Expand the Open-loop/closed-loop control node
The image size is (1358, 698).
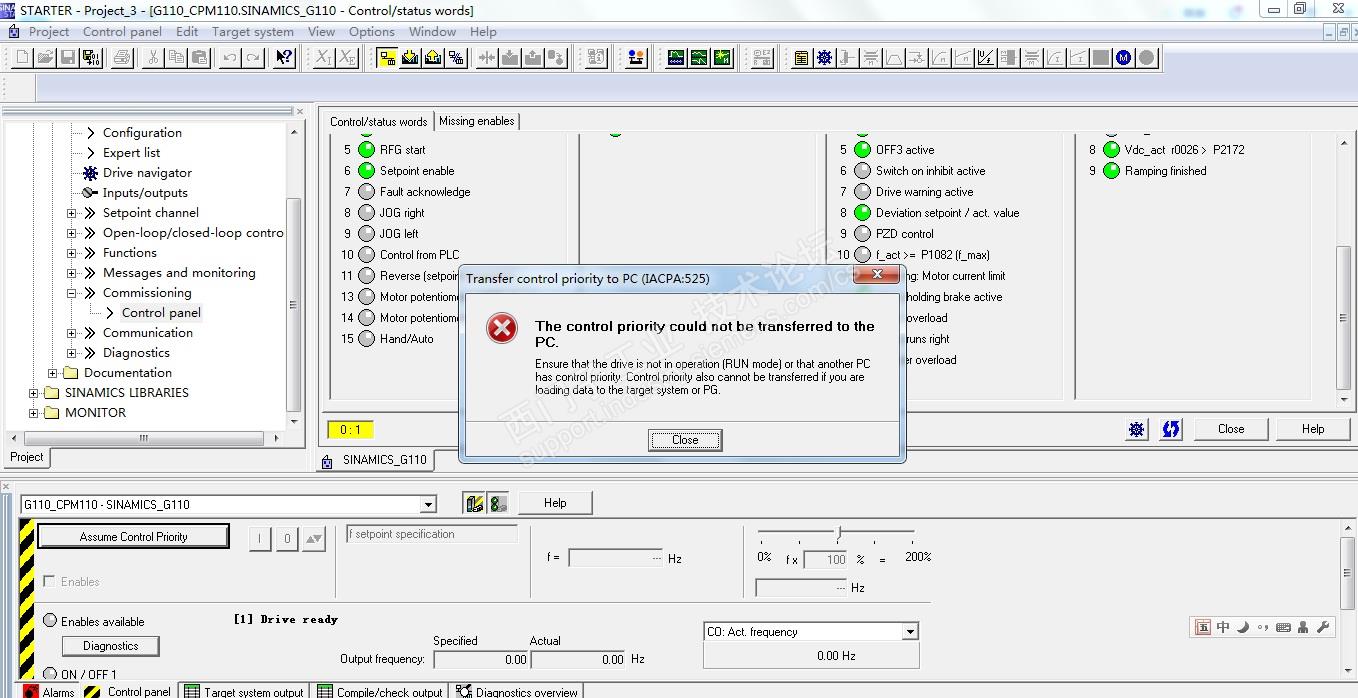click(x=72, y=233)
